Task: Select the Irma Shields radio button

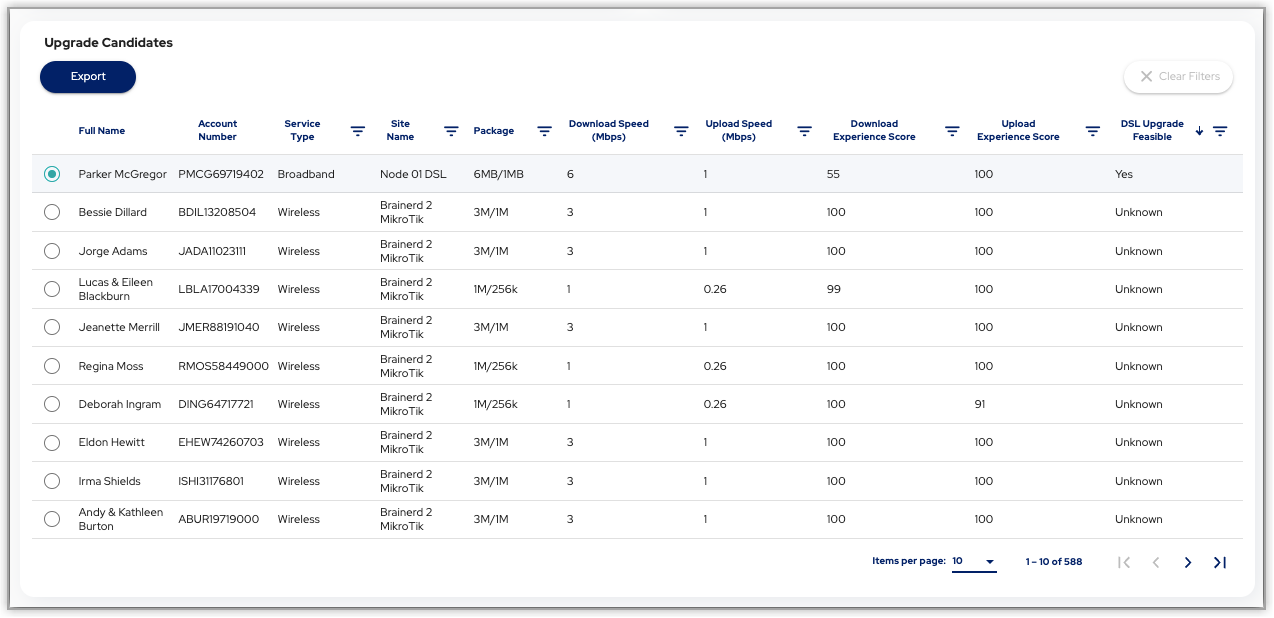Action: coord(52,481)
